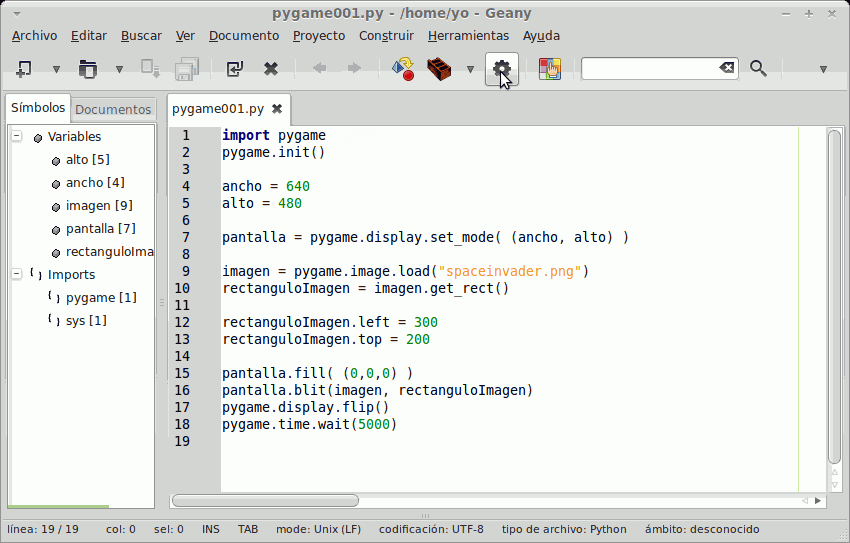This screenshot has height=543, width=850.
Task: Select sys [1] import entry
Action: 86,321
